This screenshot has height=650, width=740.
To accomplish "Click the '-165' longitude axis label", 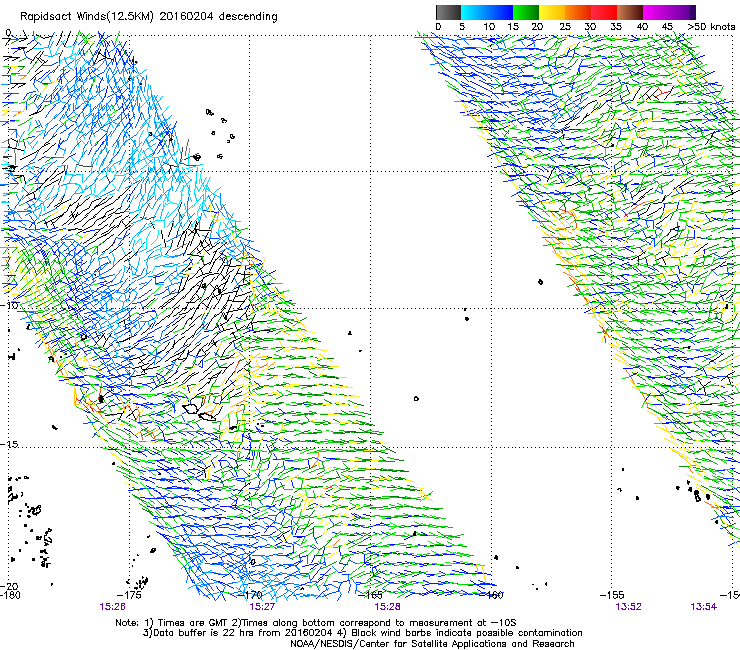I will (370, 595).
